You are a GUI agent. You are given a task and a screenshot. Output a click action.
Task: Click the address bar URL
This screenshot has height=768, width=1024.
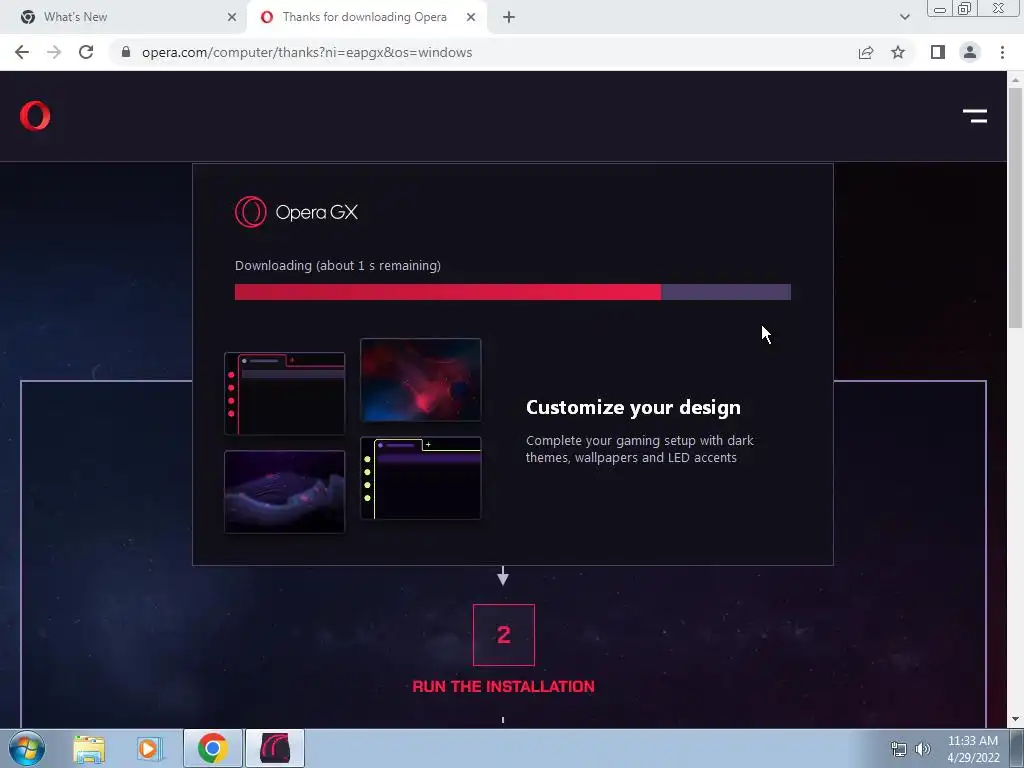pos(307,52)
